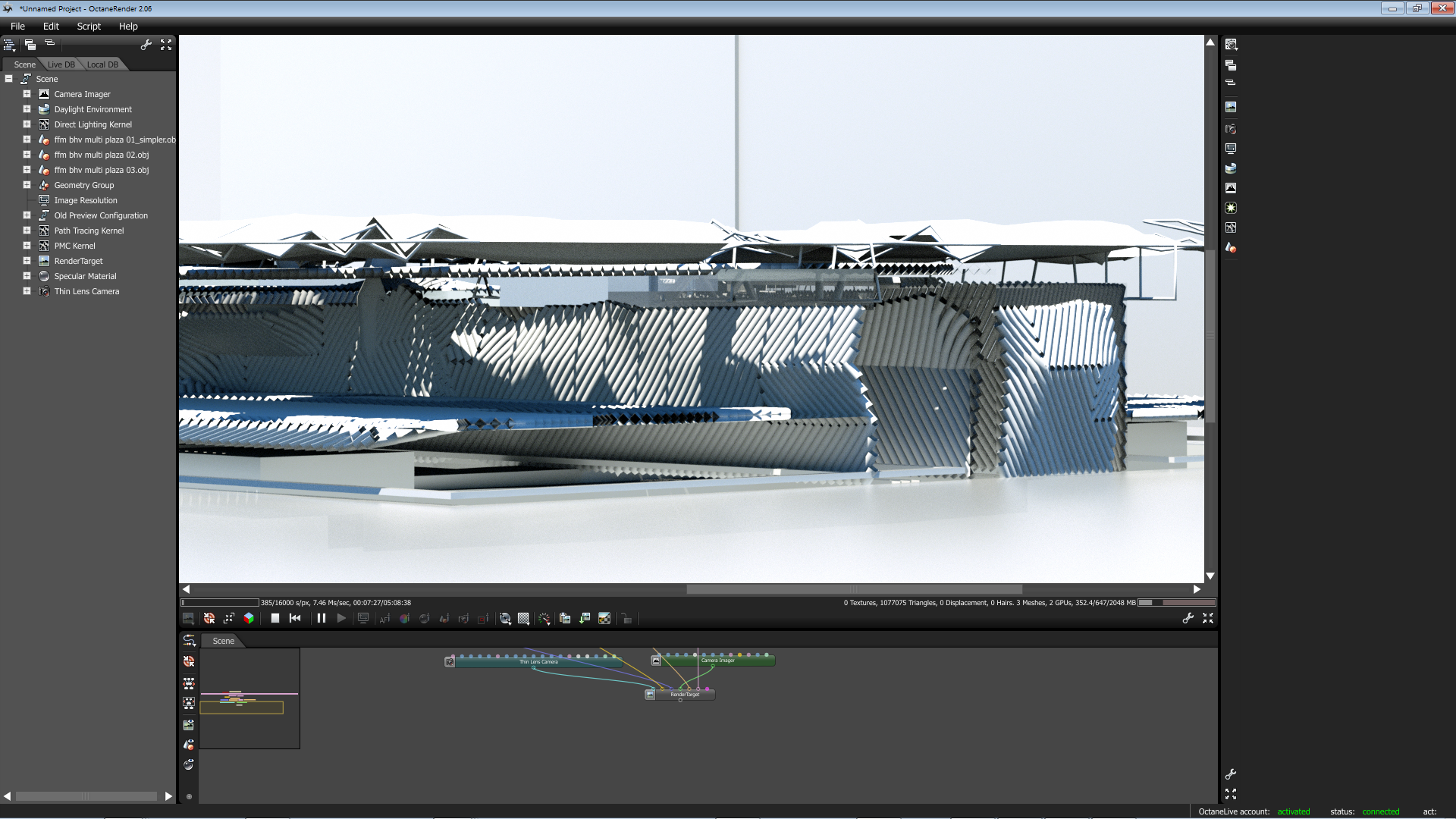Expand the Camera Imager tree node
This screenshot has height=819, width=1456.
(27, 94)
